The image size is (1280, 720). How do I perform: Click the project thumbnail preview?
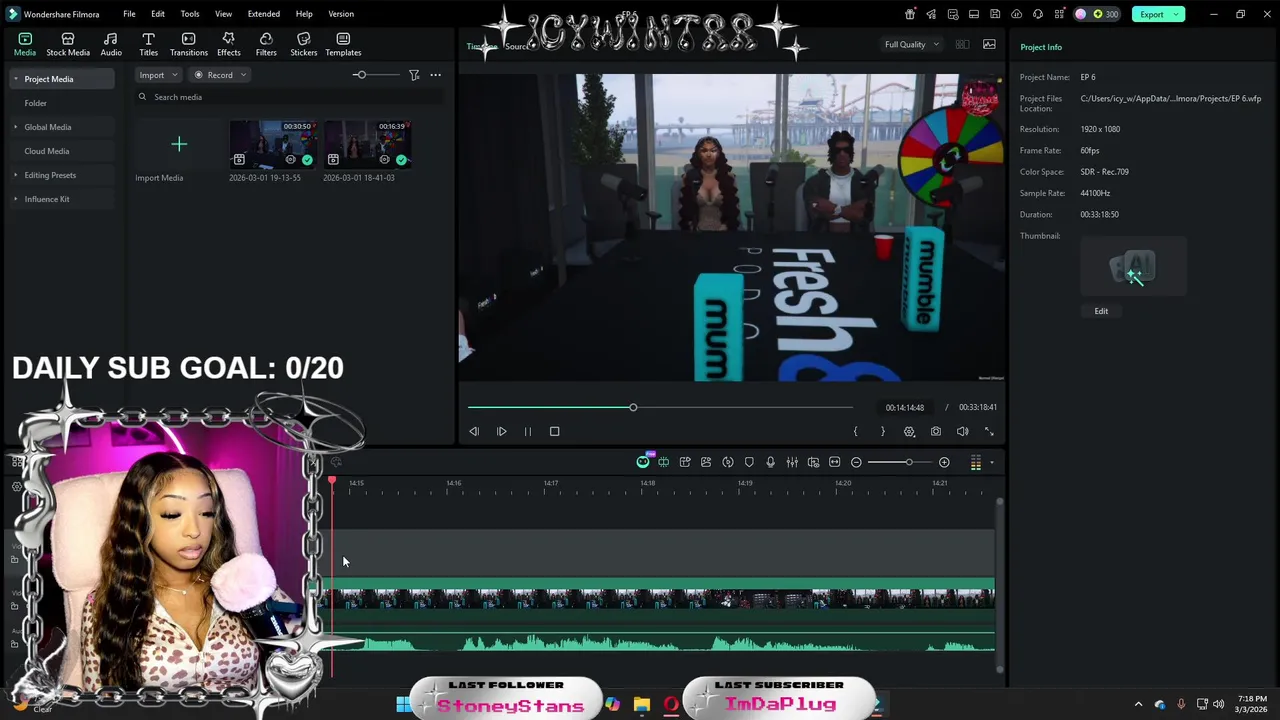tap(1133, 267)
